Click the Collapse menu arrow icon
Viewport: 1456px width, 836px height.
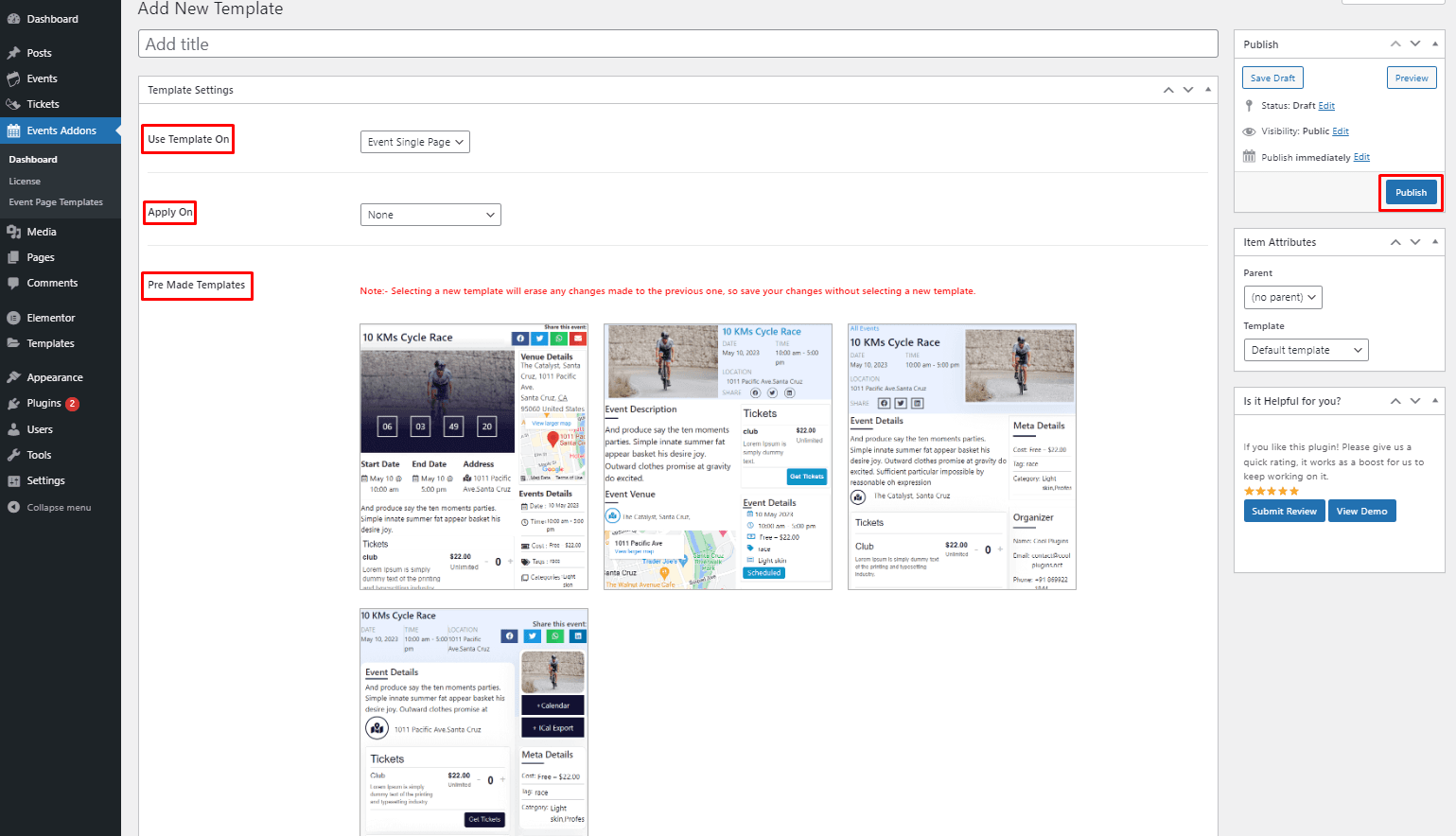click(13, 508)
